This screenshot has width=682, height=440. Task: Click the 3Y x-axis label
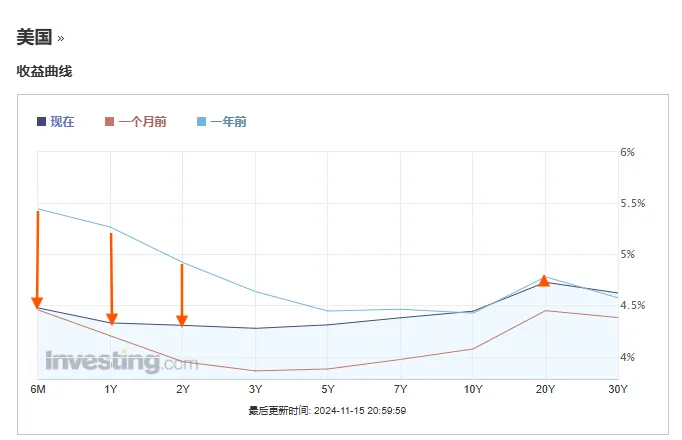click(x=255, y=389)
